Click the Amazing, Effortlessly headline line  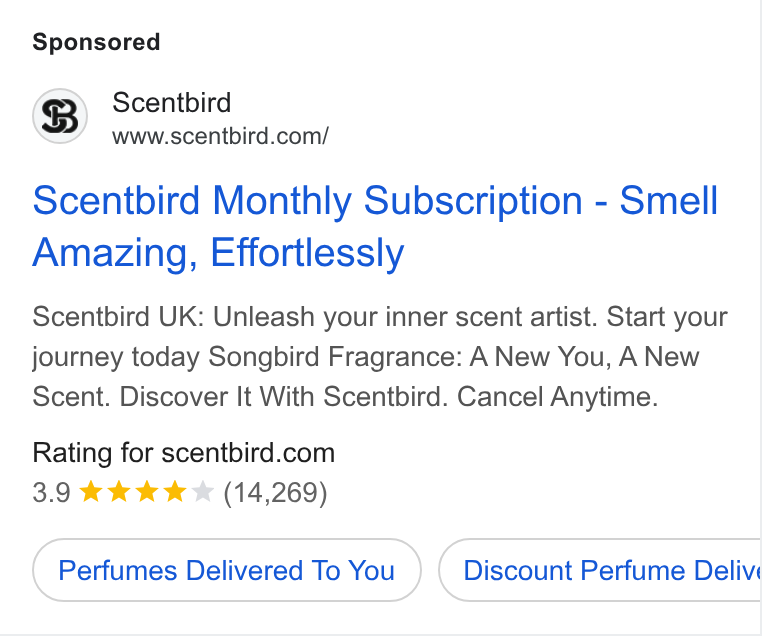coord(218,253)
